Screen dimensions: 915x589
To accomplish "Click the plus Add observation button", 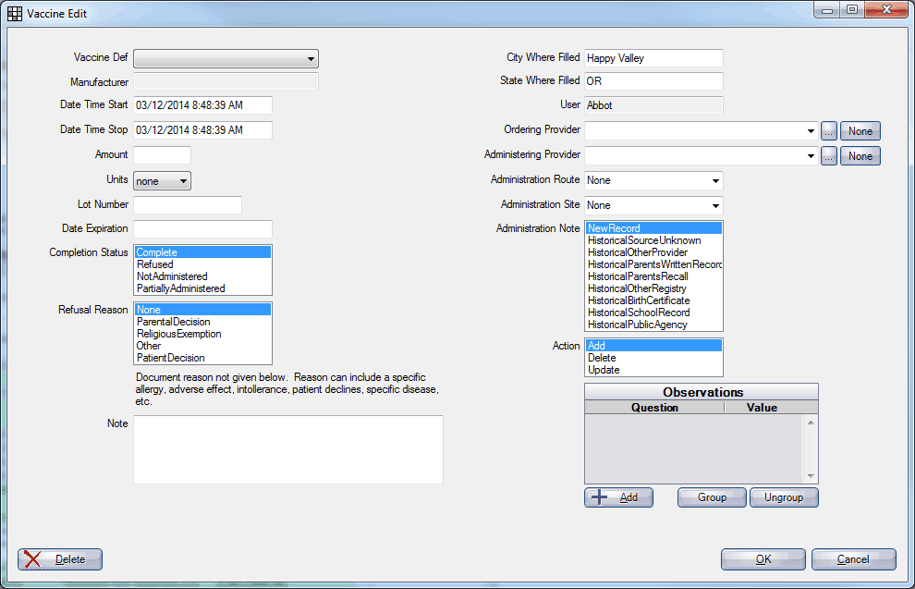I will [x=618, y=497].
